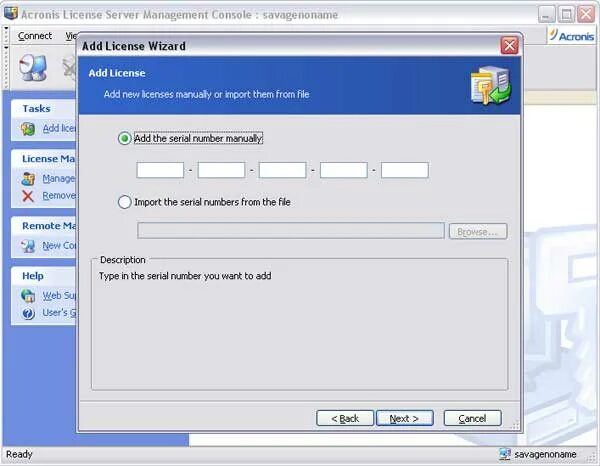Viewport: 600px width, 466px height.
Task: Click the Remove link in sidebar
Action: (x=59, y=196)
